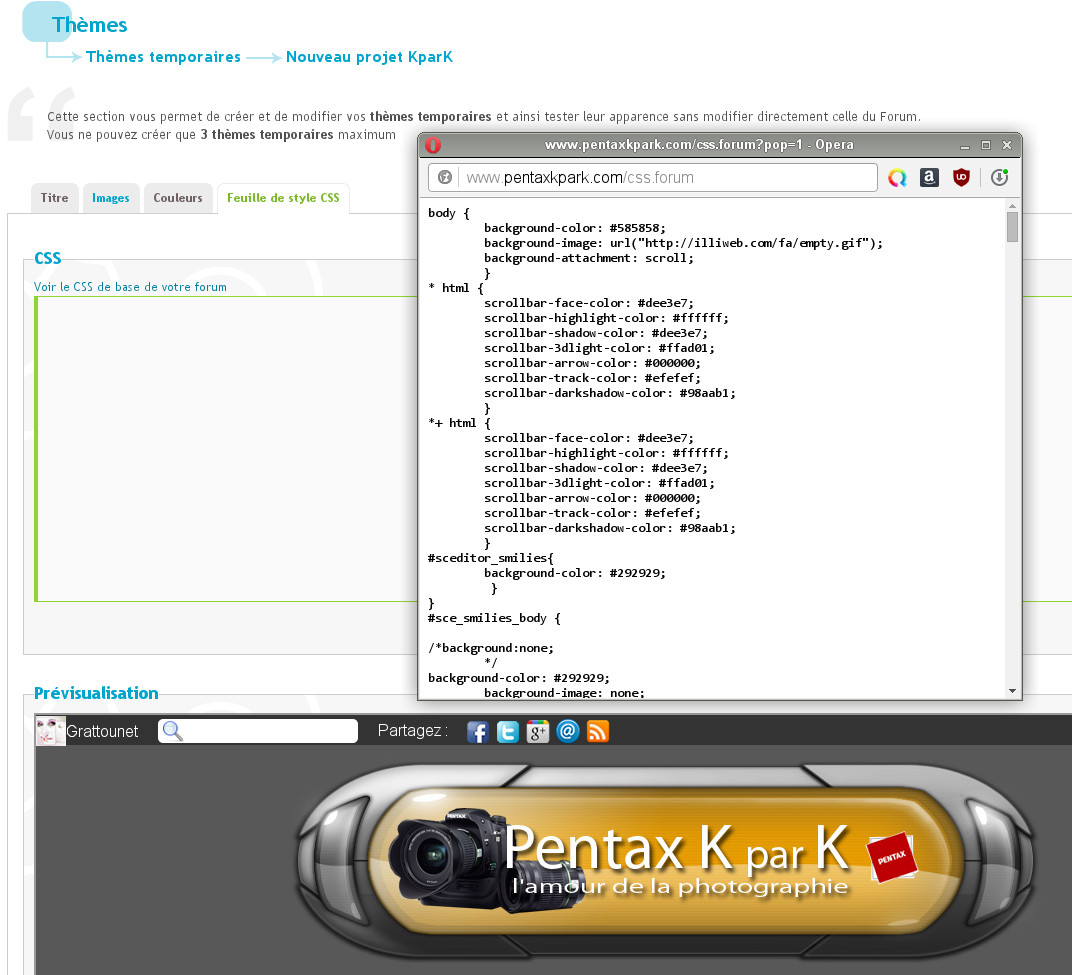
Task: Open the colorful ring extension icon in Opera
Action: [897, 178]
